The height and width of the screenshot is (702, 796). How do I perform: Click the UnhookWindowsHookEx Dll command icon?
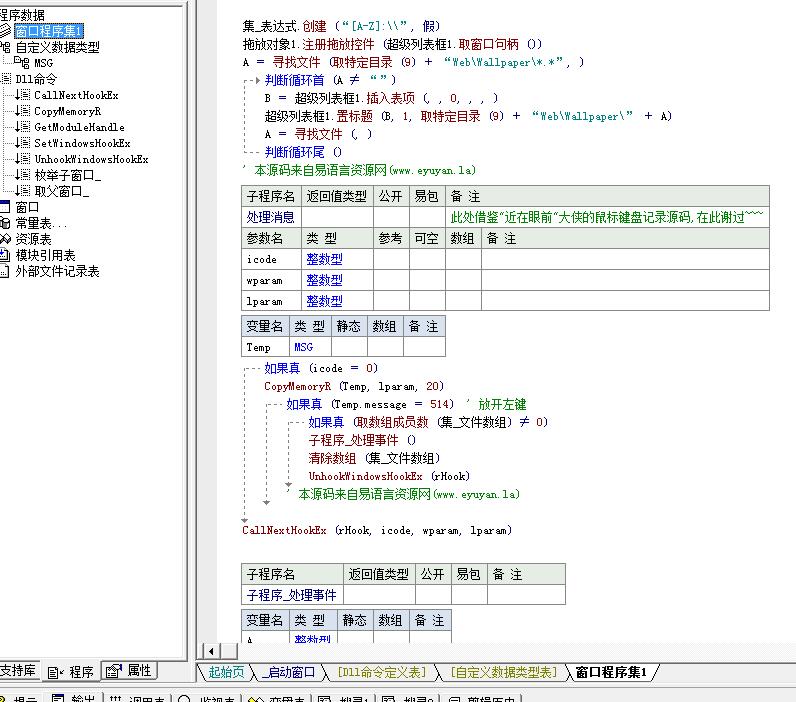click(23, 159)
